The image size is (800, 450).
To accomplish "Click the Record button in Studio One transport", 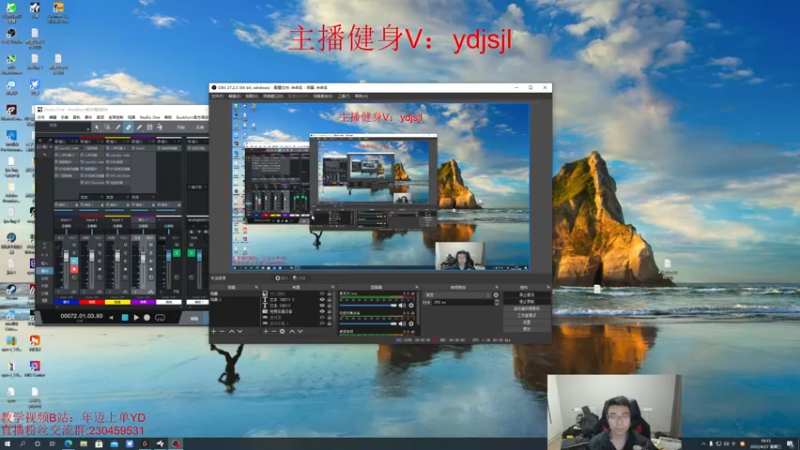I will tap(147, 317).
